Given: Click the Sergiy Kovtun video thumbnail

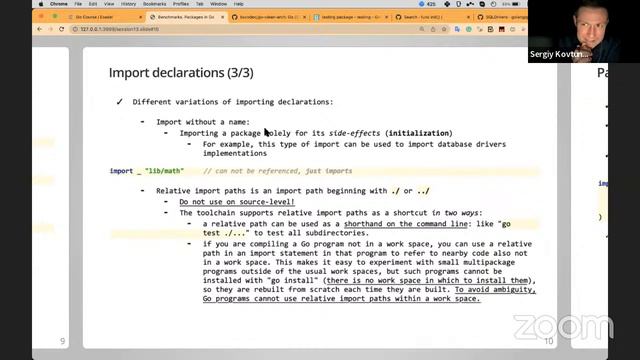Looking at the screenshot, I should click(584, 31).
